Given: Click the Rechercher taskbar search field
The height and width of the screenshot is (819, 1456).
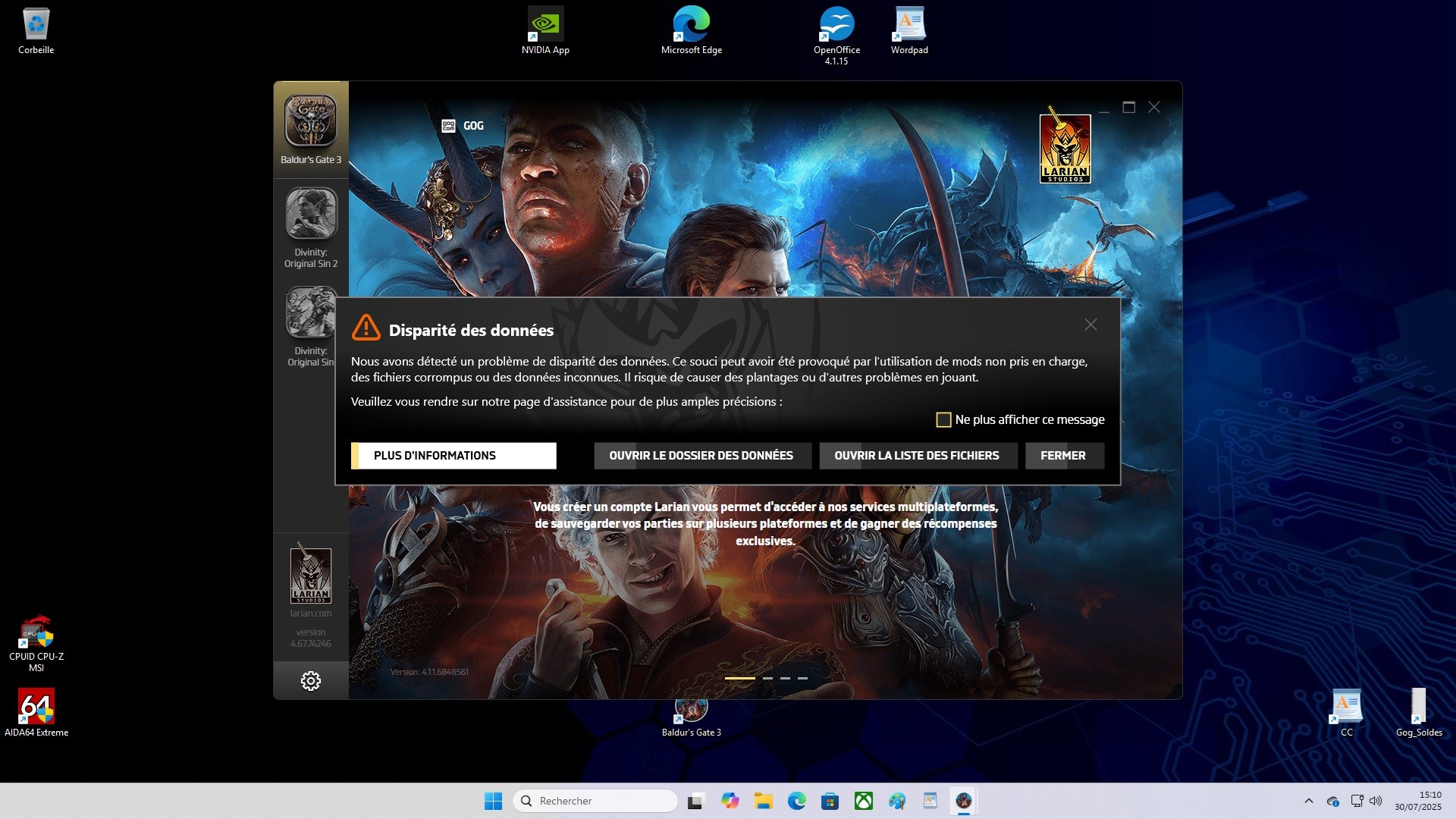Looking at the screenshot, I should click(595, 801).
